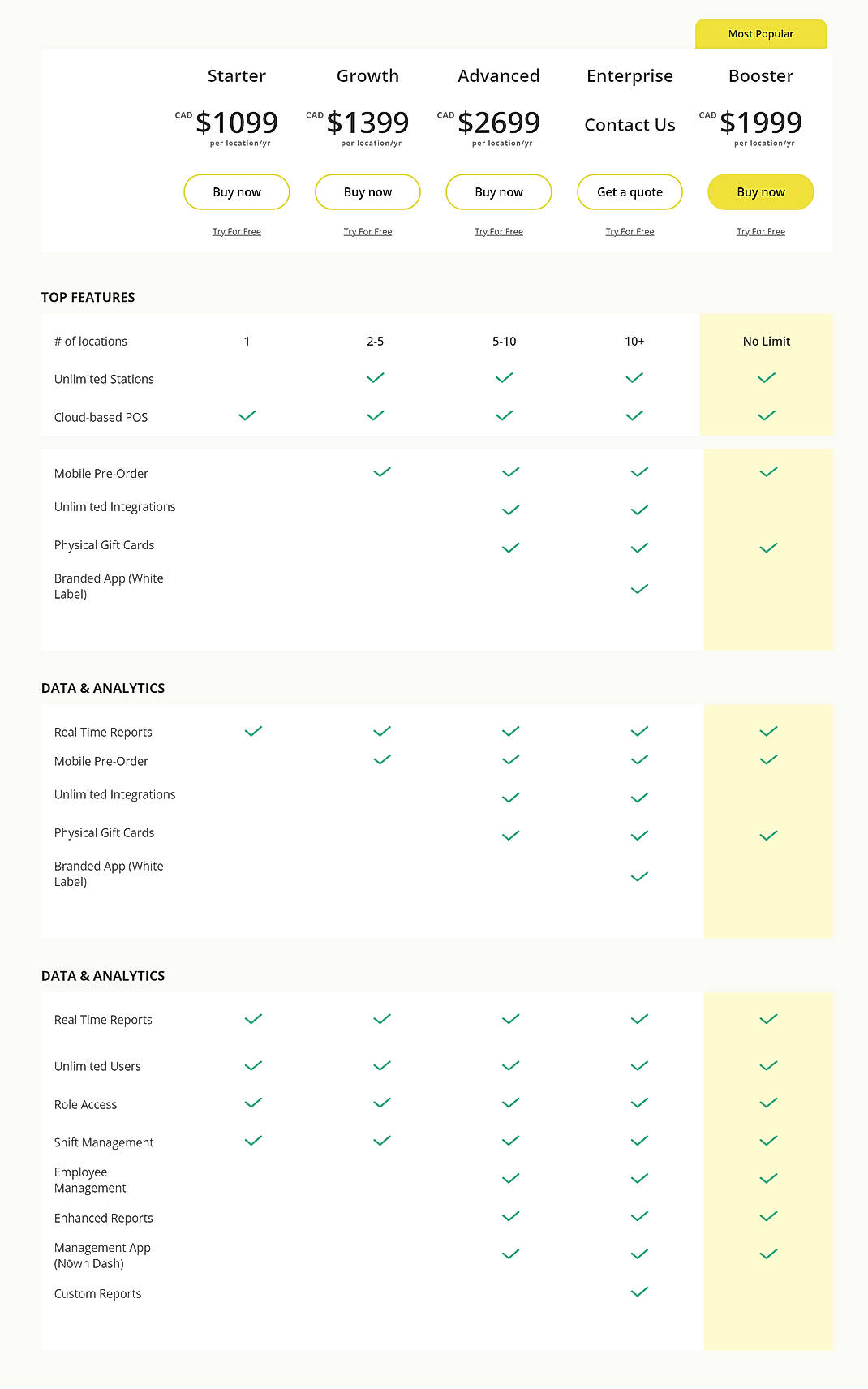Image resolution: width=868 pixels, height=1389 pixels.
Task: Click the Mobile Pre-Order checkmark in Growth column
Action: (380, 470)
